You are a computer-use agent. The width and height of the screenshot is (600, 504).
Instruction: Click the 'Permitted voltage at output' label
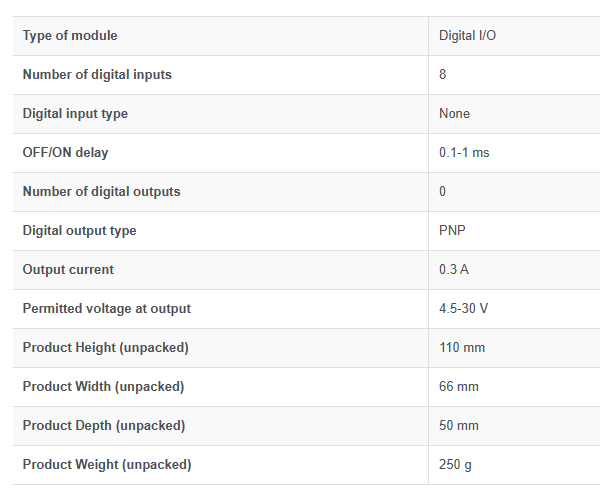(106, 309)
